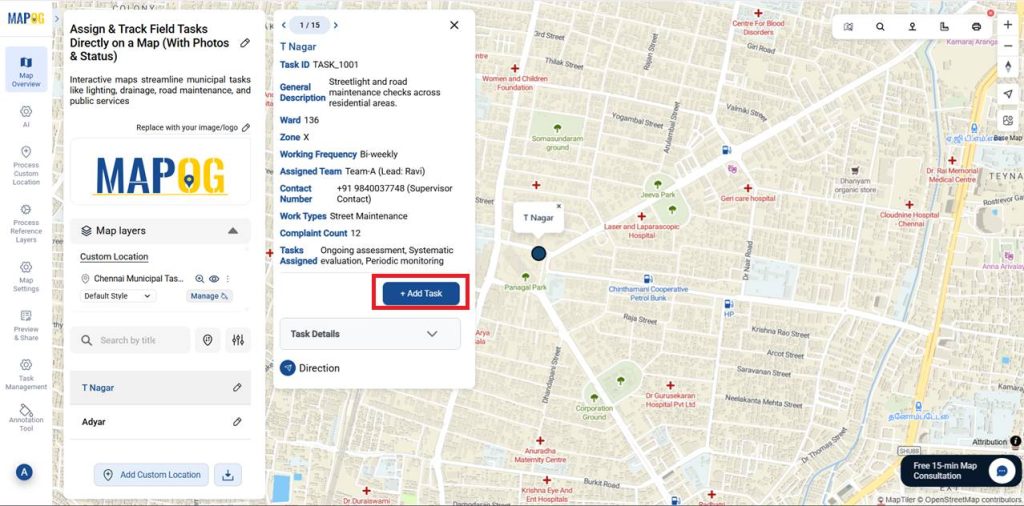
Task: Click 'Jeeva Park' label on map
Action: pyautogui.click(x=658, y=195)
